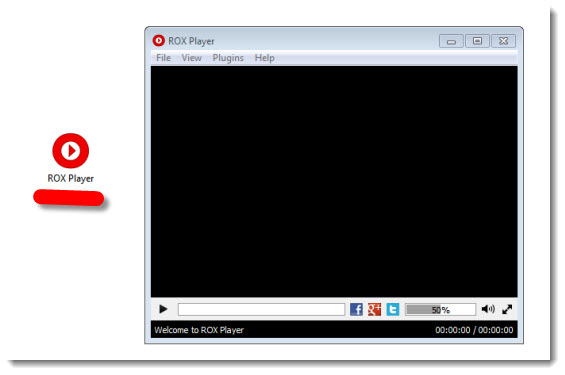This screenshot has height=375, width=565.
Task: Open the View menu
Action: pos(191,58)
